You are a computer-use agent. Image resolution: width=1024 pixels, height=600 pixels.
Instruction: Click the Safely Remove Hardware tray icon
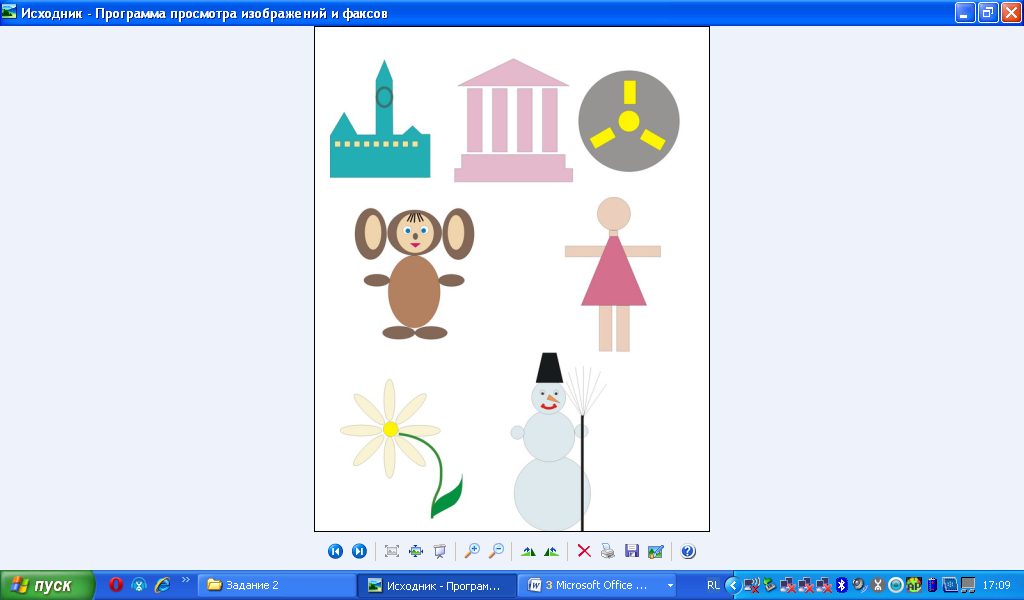coord(770,585)
